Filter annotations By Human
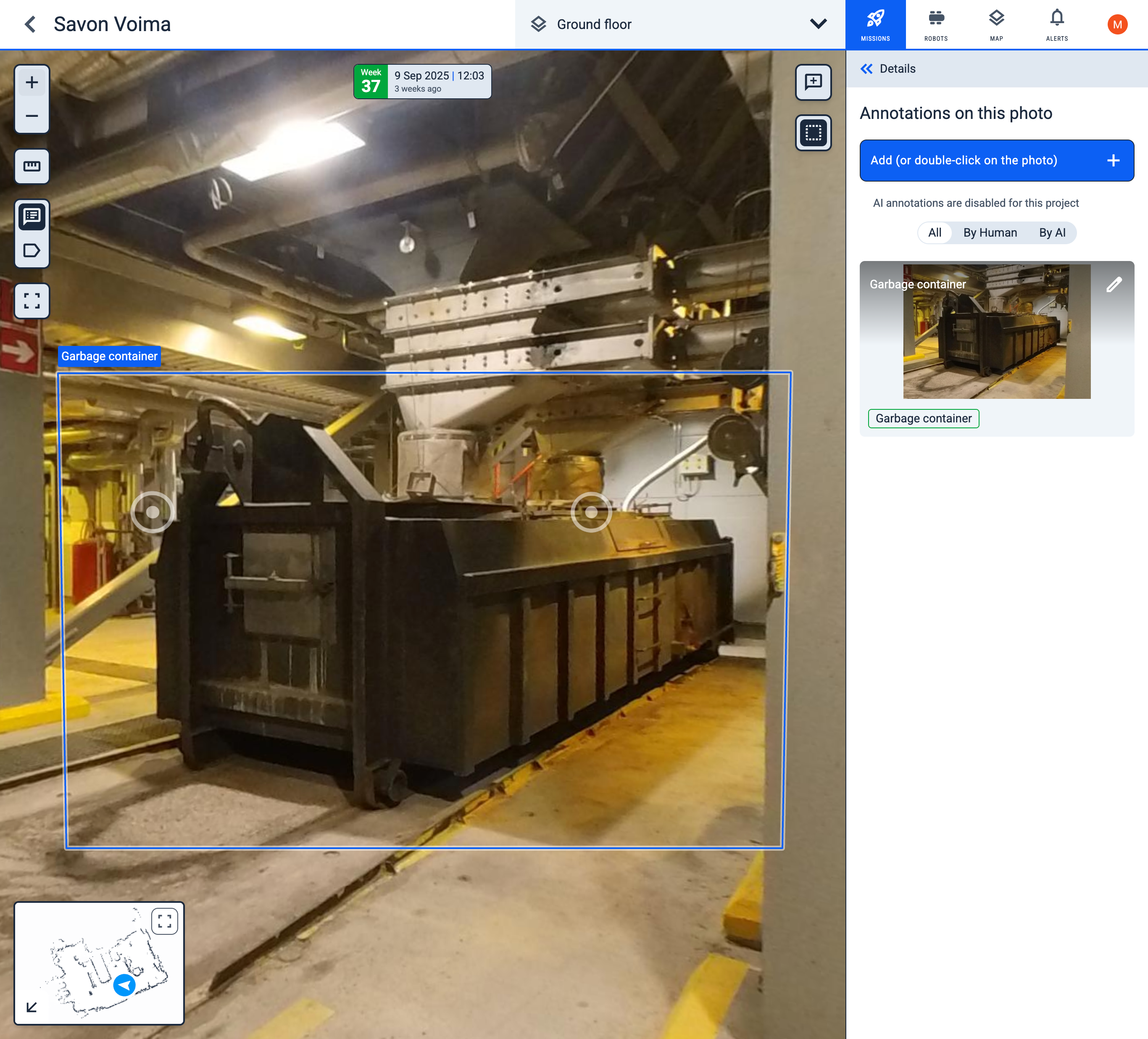The height and width of the screenshot is (1039, 1148). pyautogui.click(x=990, y=232)
